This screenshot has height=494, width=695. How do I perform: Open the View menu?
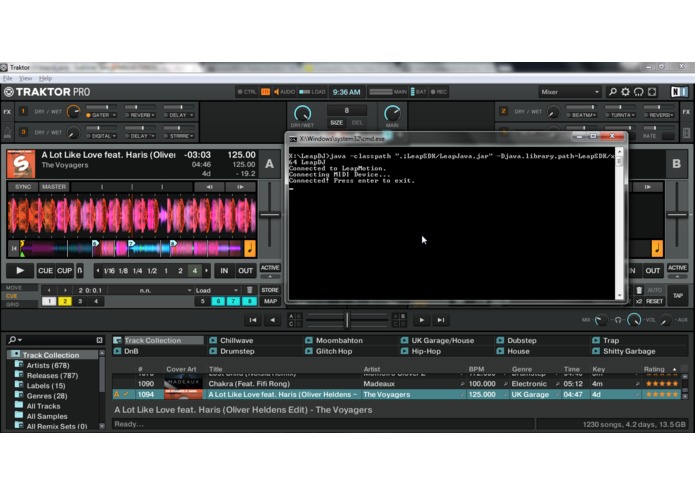click(x=25, y=78)
